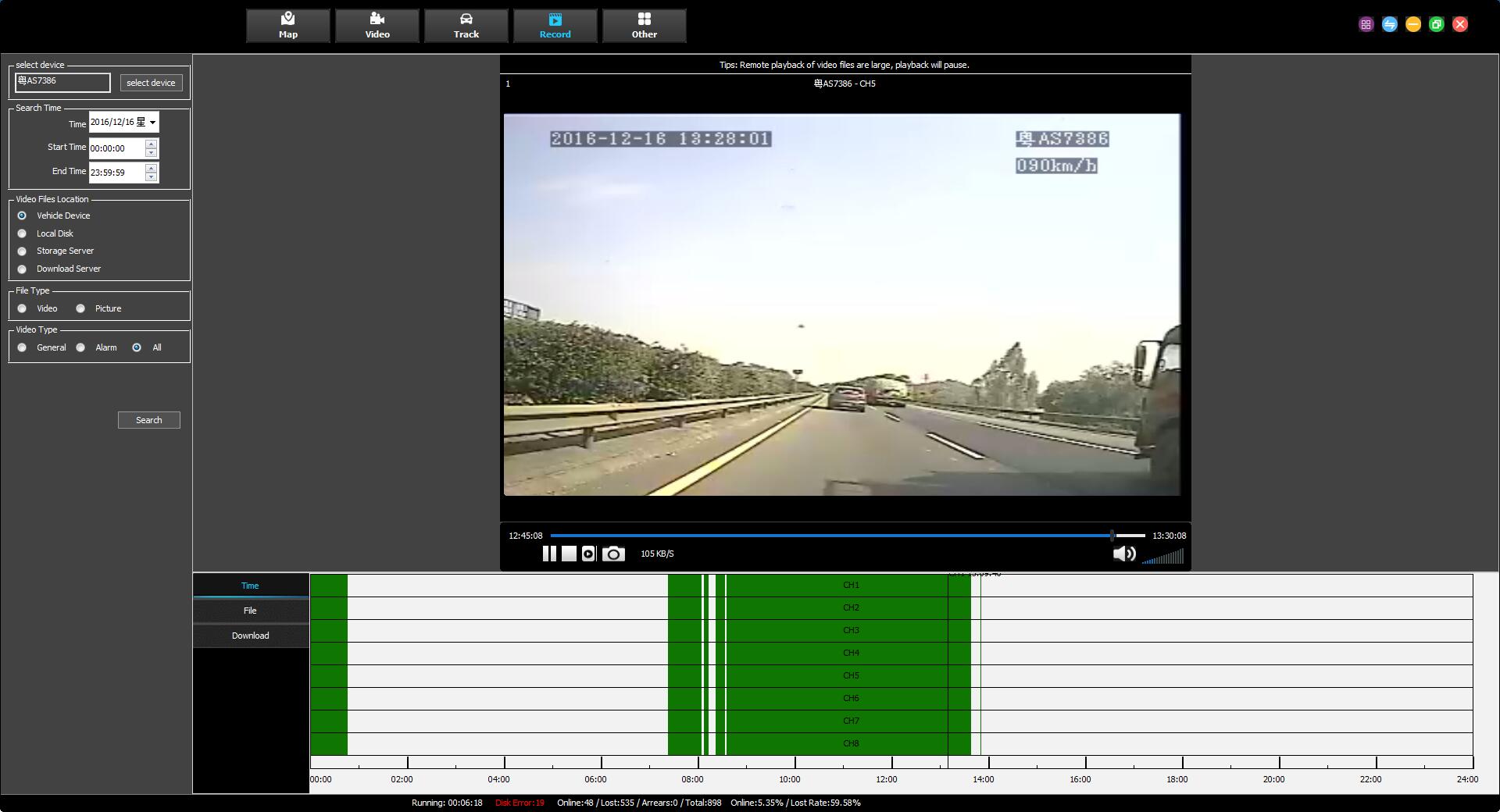
Task: Capture a snapshot with camera icon
Action: pyautogui.click(x=613, y=554)
